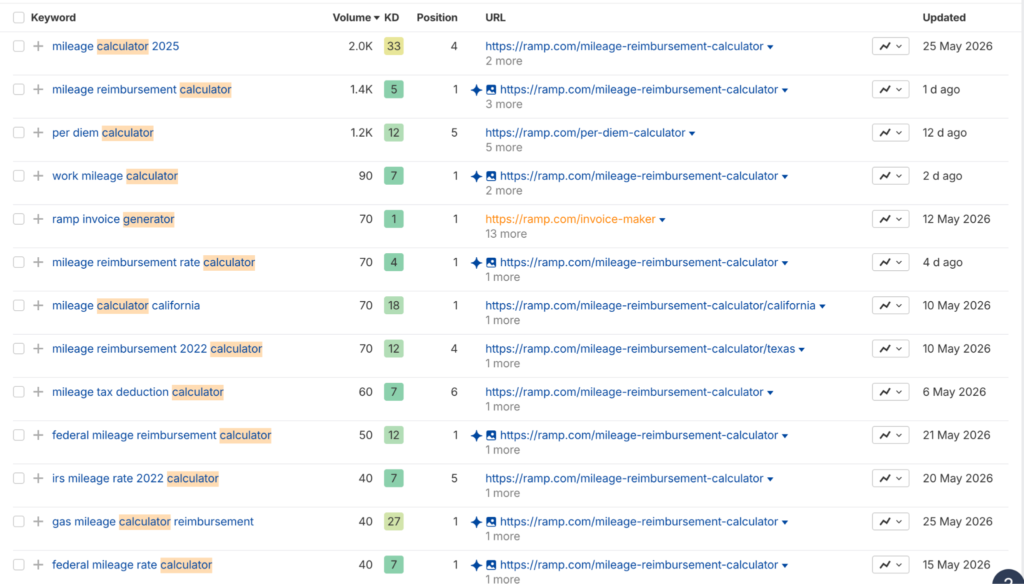The width and height of the screenshot is (1024, 584).
Task: Sort by KD column header
Action: click(391, 18)
